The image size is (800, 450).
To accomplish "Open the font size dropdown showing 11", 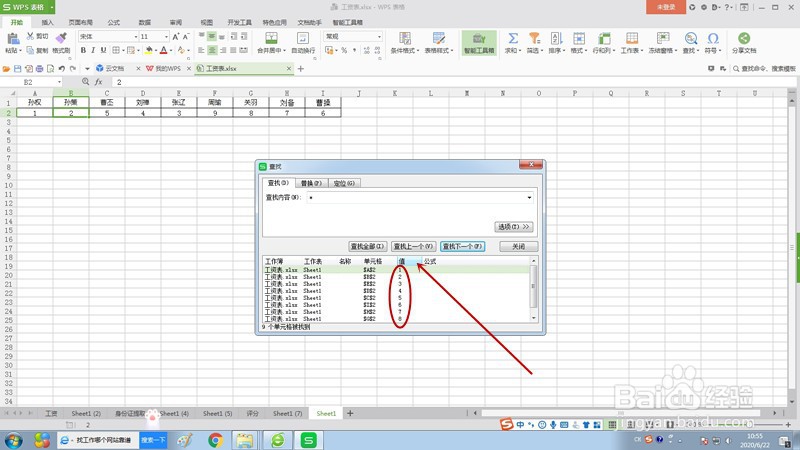I will 166,37.
